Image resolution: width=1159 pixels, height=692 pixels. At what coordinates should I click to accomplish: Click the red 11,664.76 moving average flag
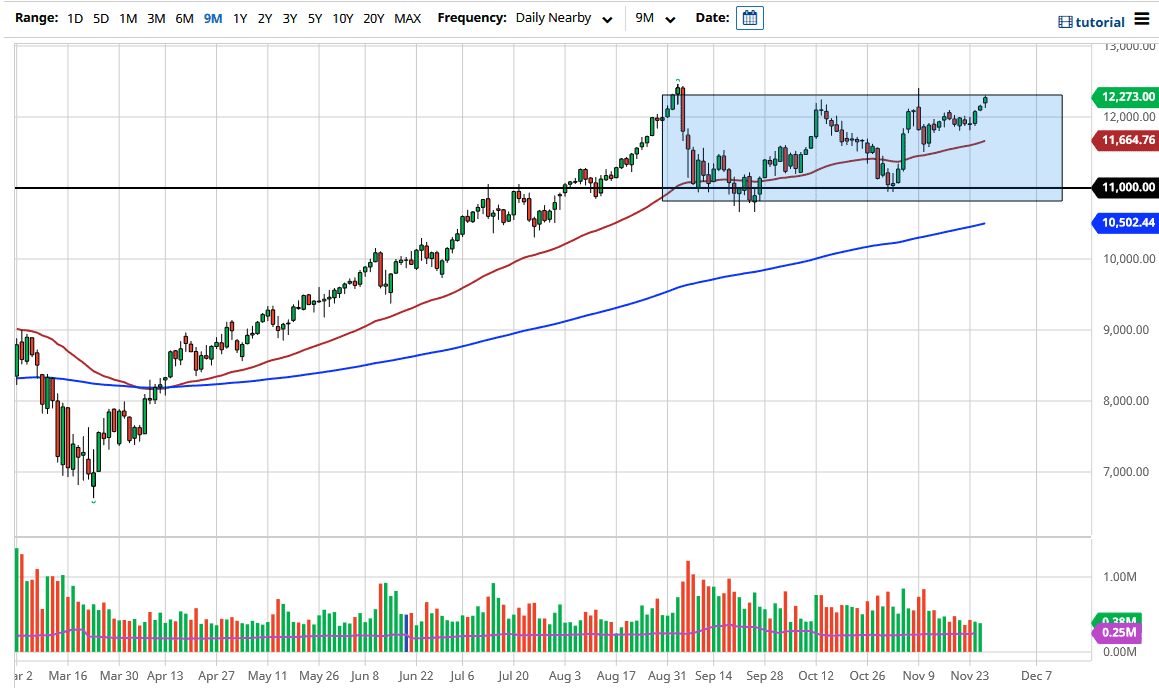(1123, 140)
